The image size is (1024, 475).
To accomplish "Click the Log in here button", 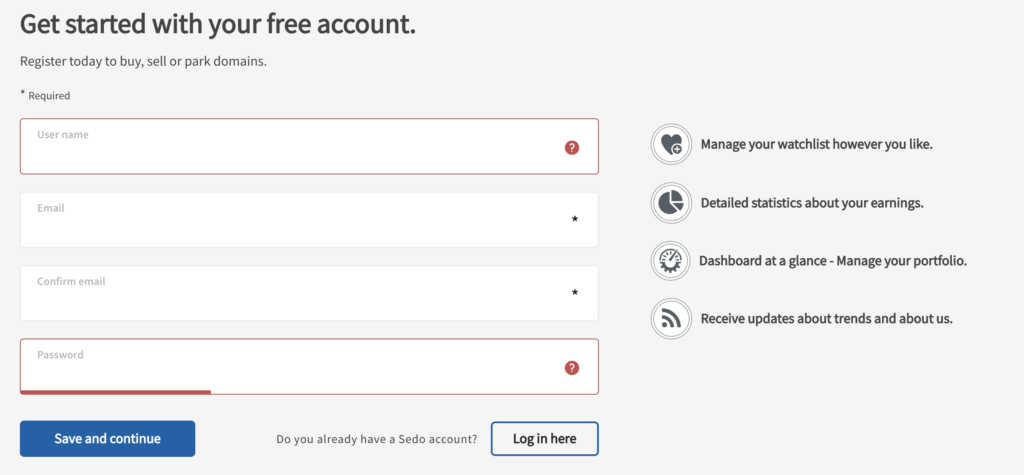I will [544, 439].
